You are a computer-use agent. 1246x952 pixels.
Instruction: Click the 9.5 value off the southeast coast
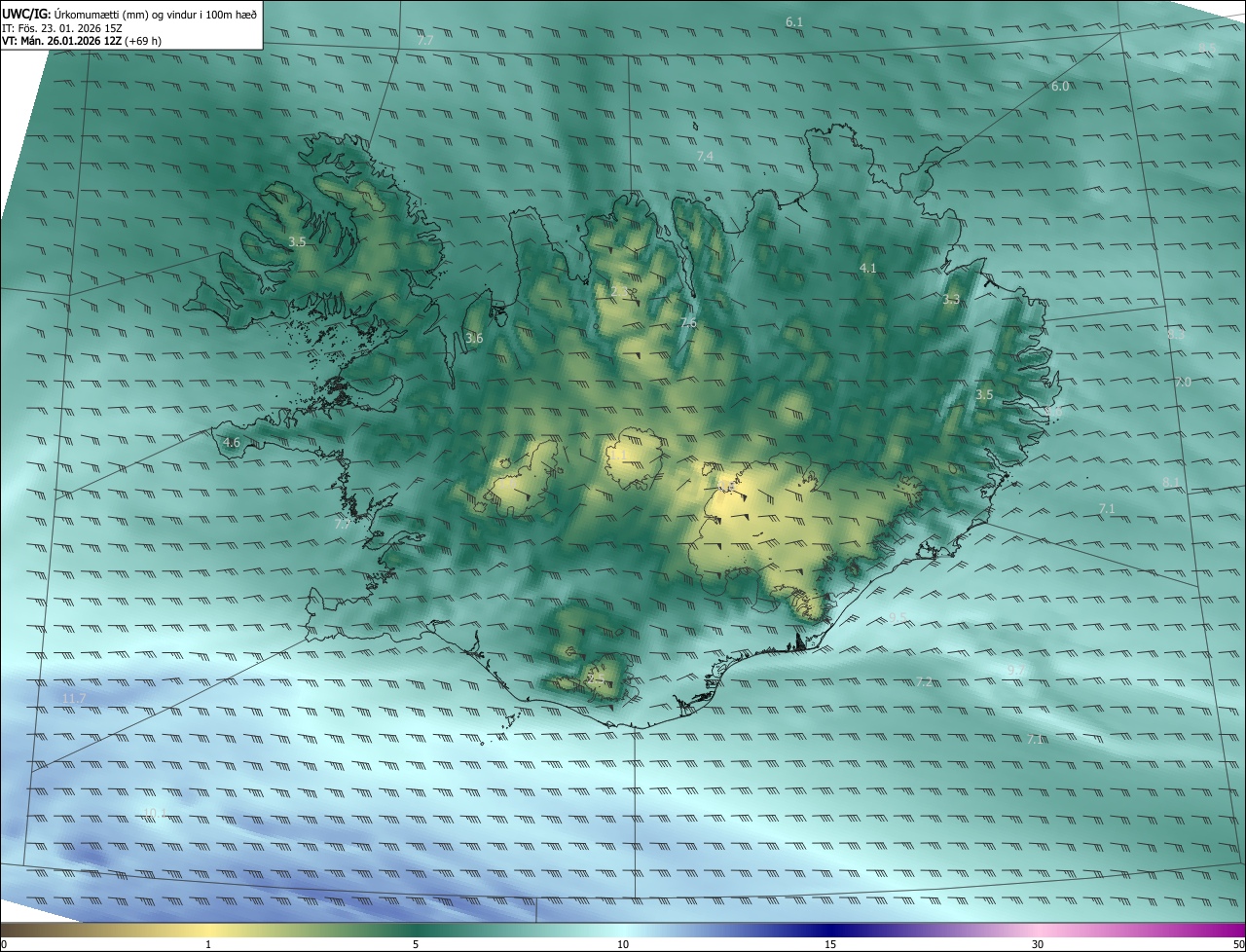pyautogui.click(x=898, y=617)
